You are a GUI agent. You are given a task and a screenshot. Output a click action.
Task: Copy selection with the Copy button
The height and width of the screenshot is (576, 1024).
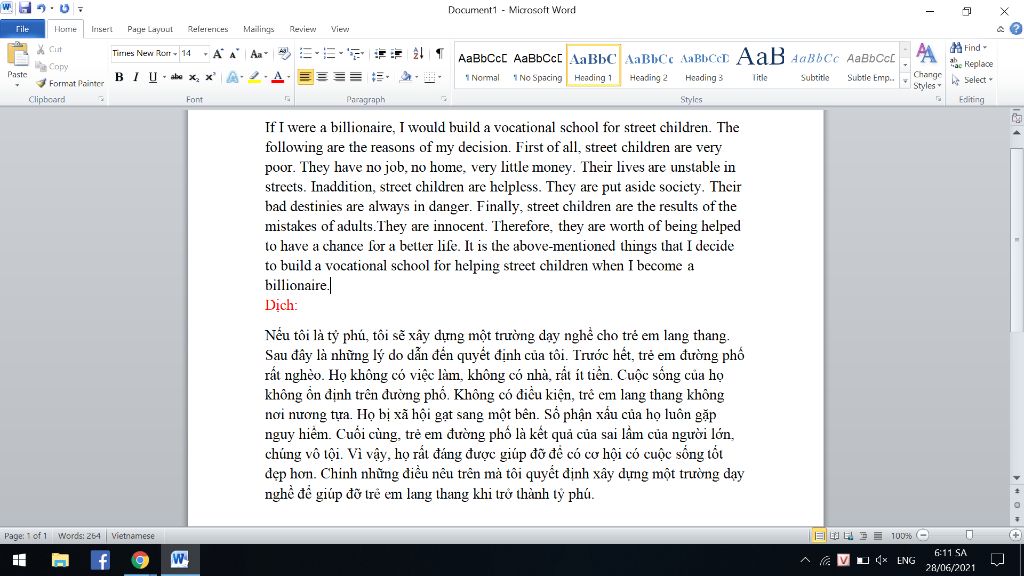coord(52,67)
